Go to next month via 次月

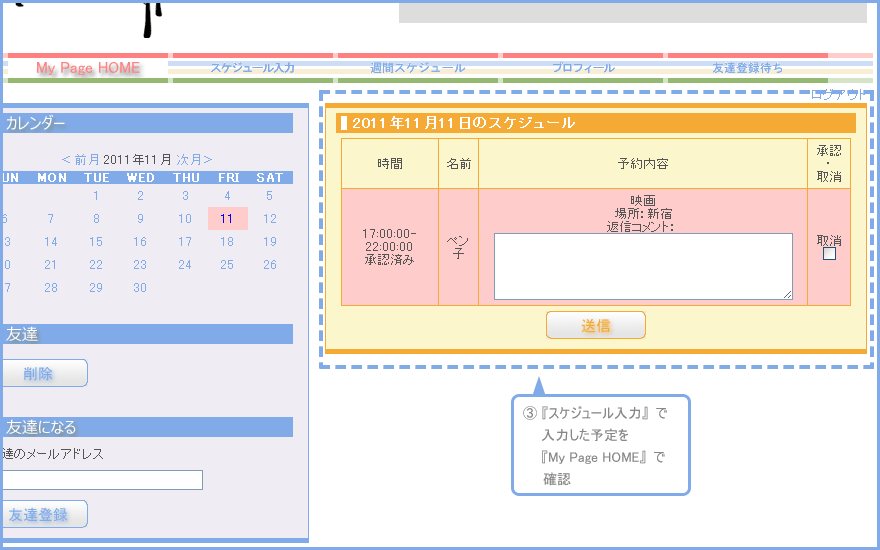[x=194, y=159]
